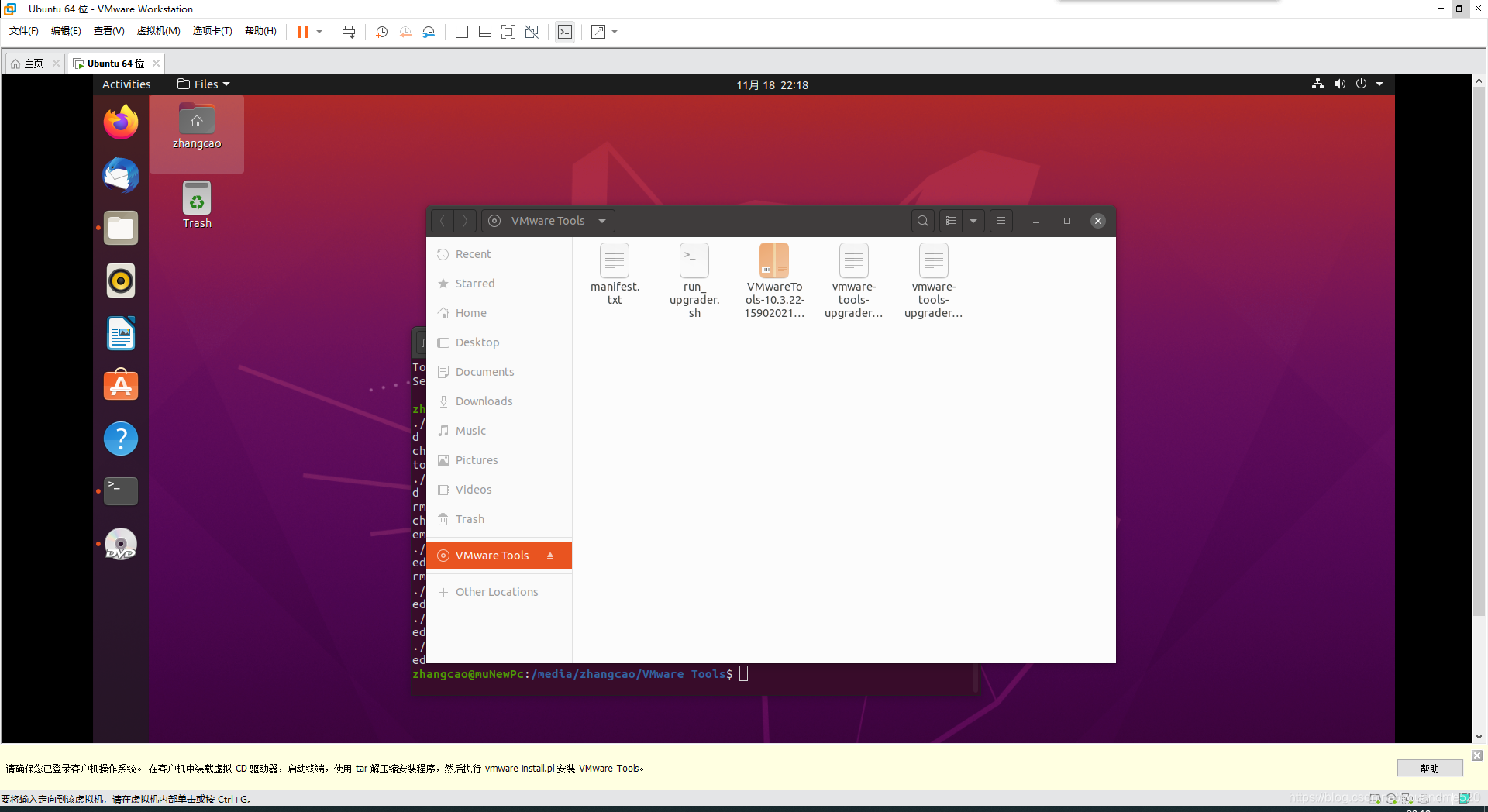Open Other Locations in Files sidebar

click(x=499, y=592)
